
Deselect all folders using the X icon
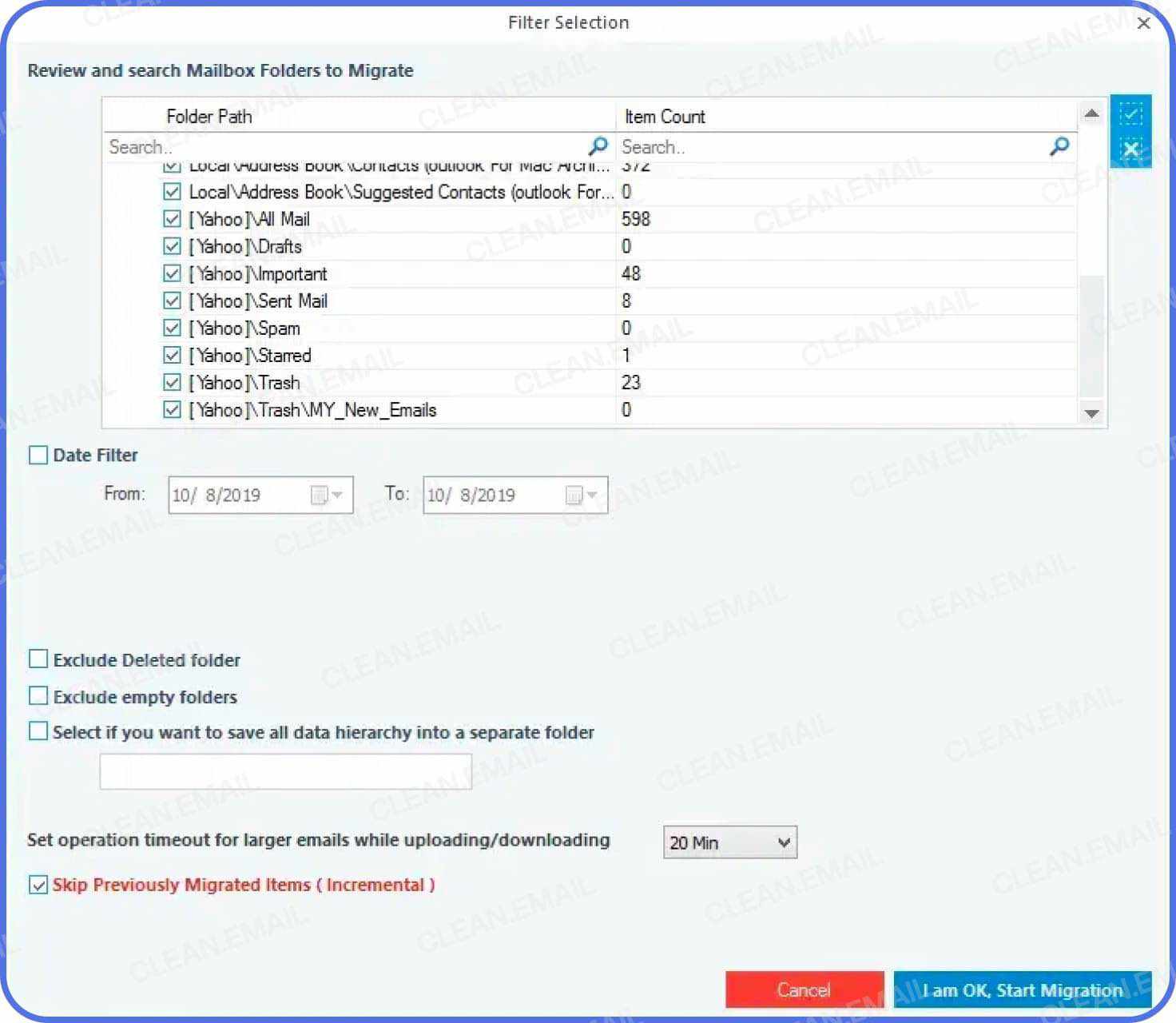click(1131, 149)
